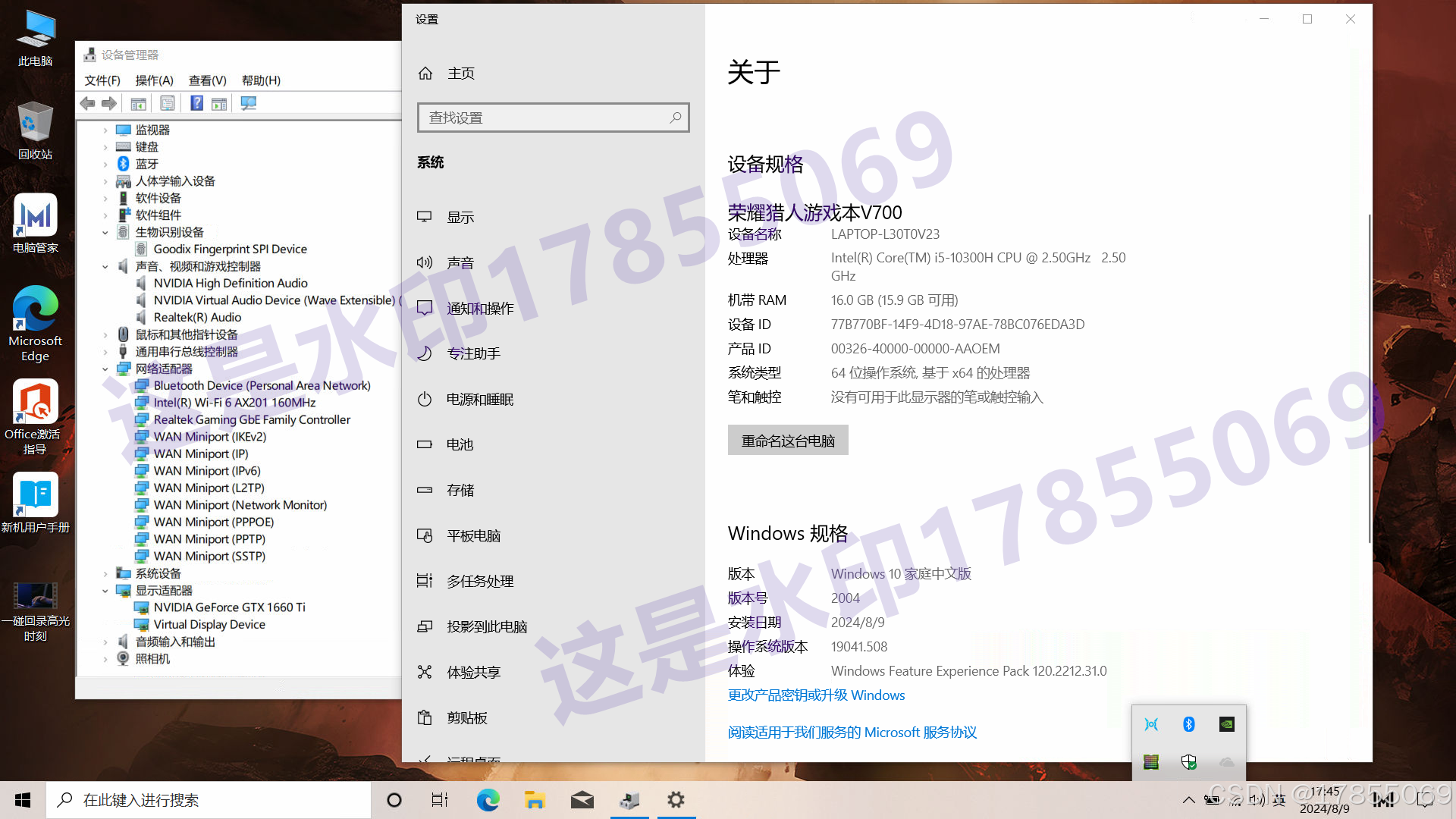
Task: Open the Home page icon in Settings
Action: [425, 74]
